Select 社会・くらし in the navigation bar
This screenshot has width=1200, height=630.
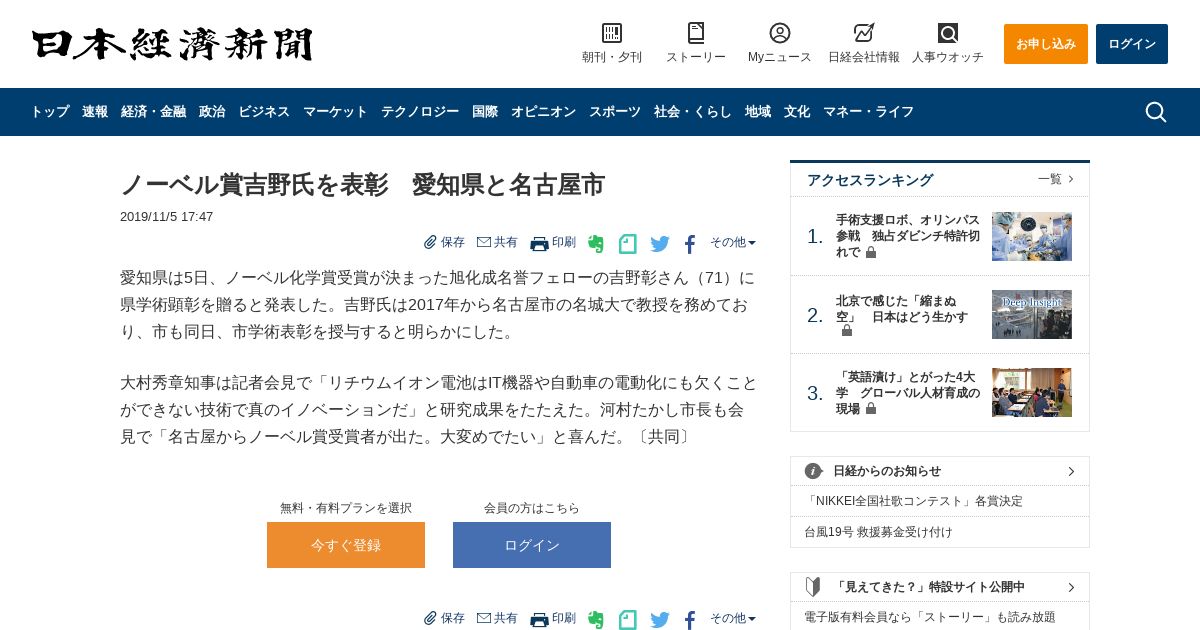tap(693, 112)
